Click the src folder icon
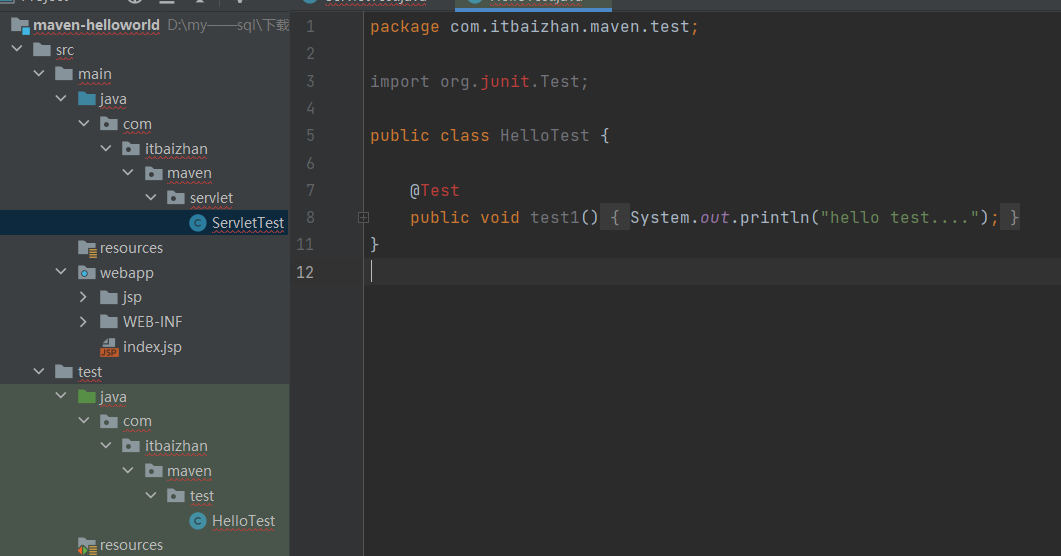 point(42,49)
